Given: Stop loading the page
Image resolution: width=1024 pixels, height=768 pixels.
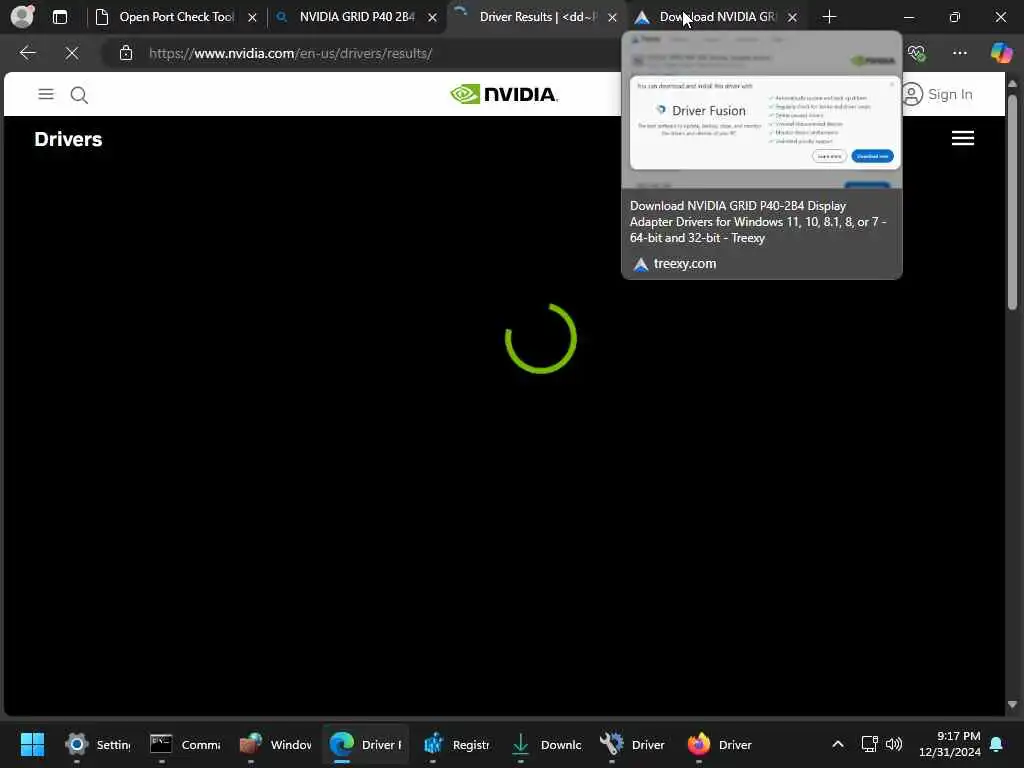Looking at the screenshot, I should click(72, 53).
